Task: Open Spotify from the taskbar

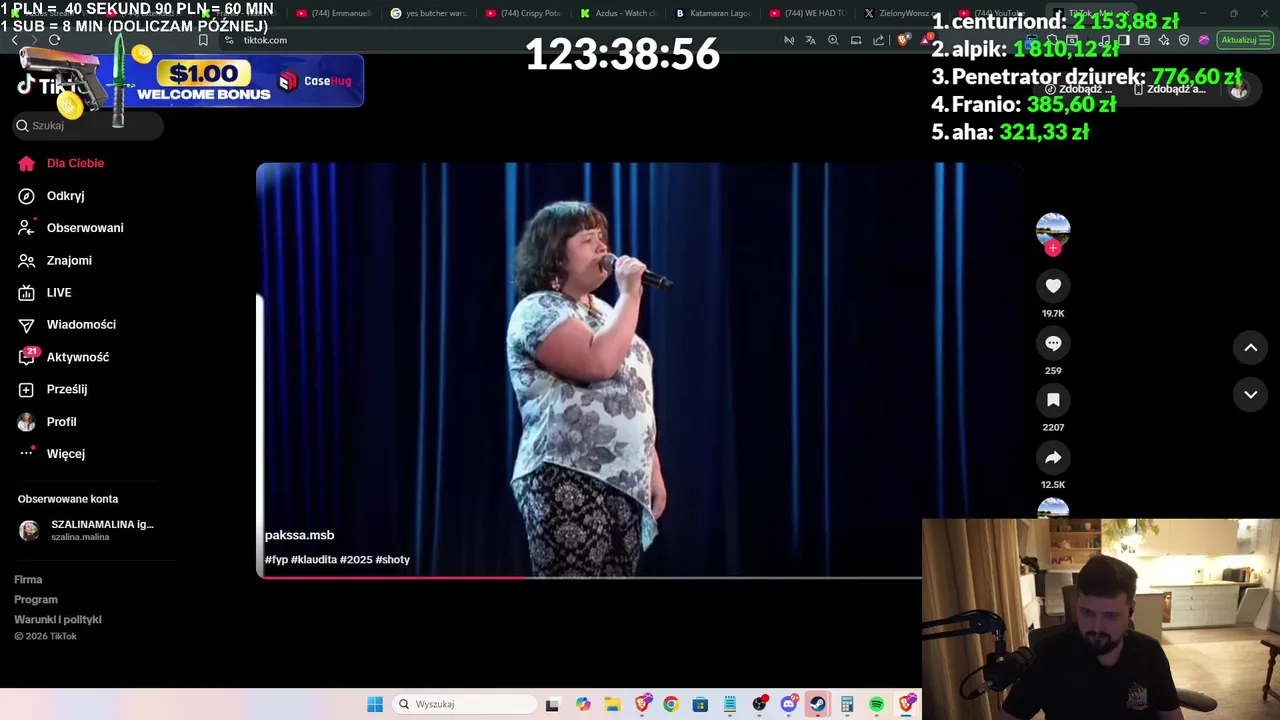Action: tap(876, 704)
